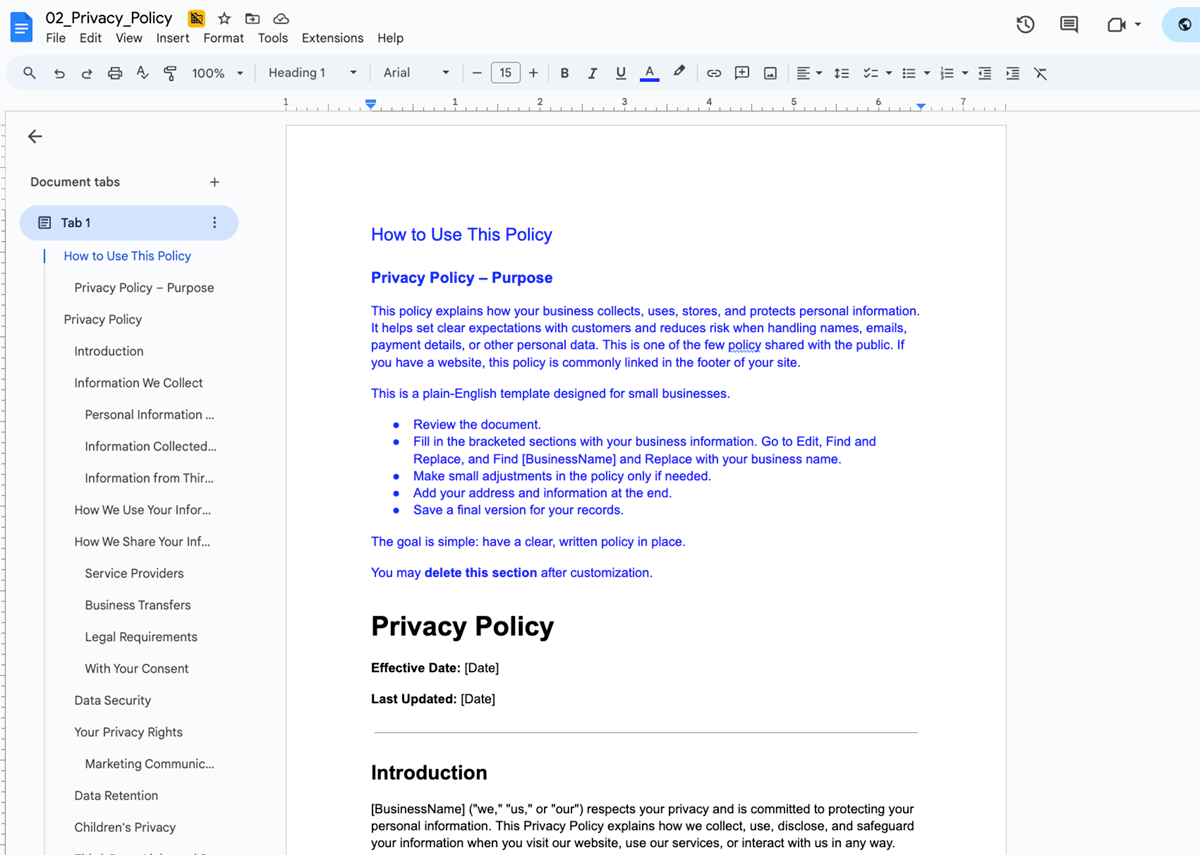Toggle Underline formatting

point(621,73)
